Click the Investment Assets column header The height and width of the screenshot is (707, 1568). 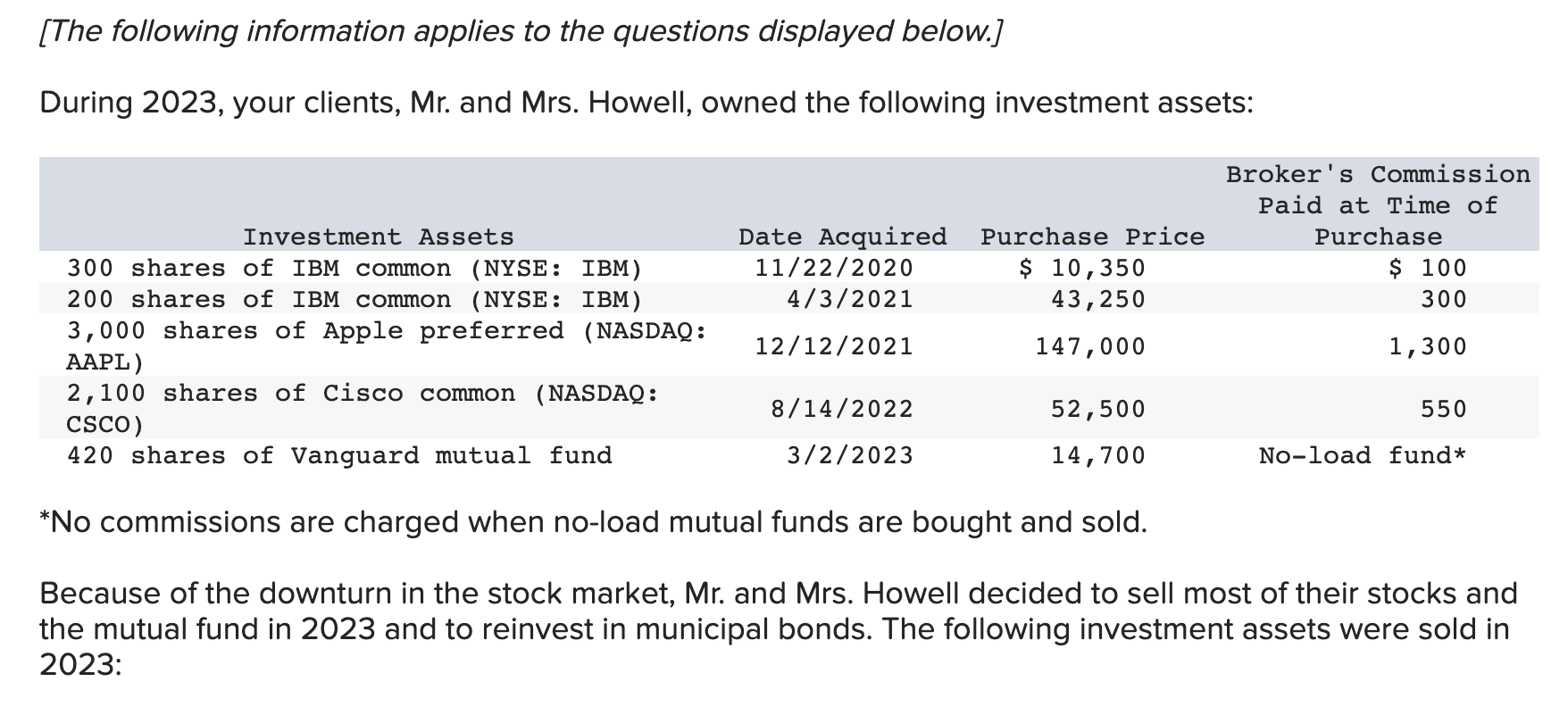coord(379,237)
